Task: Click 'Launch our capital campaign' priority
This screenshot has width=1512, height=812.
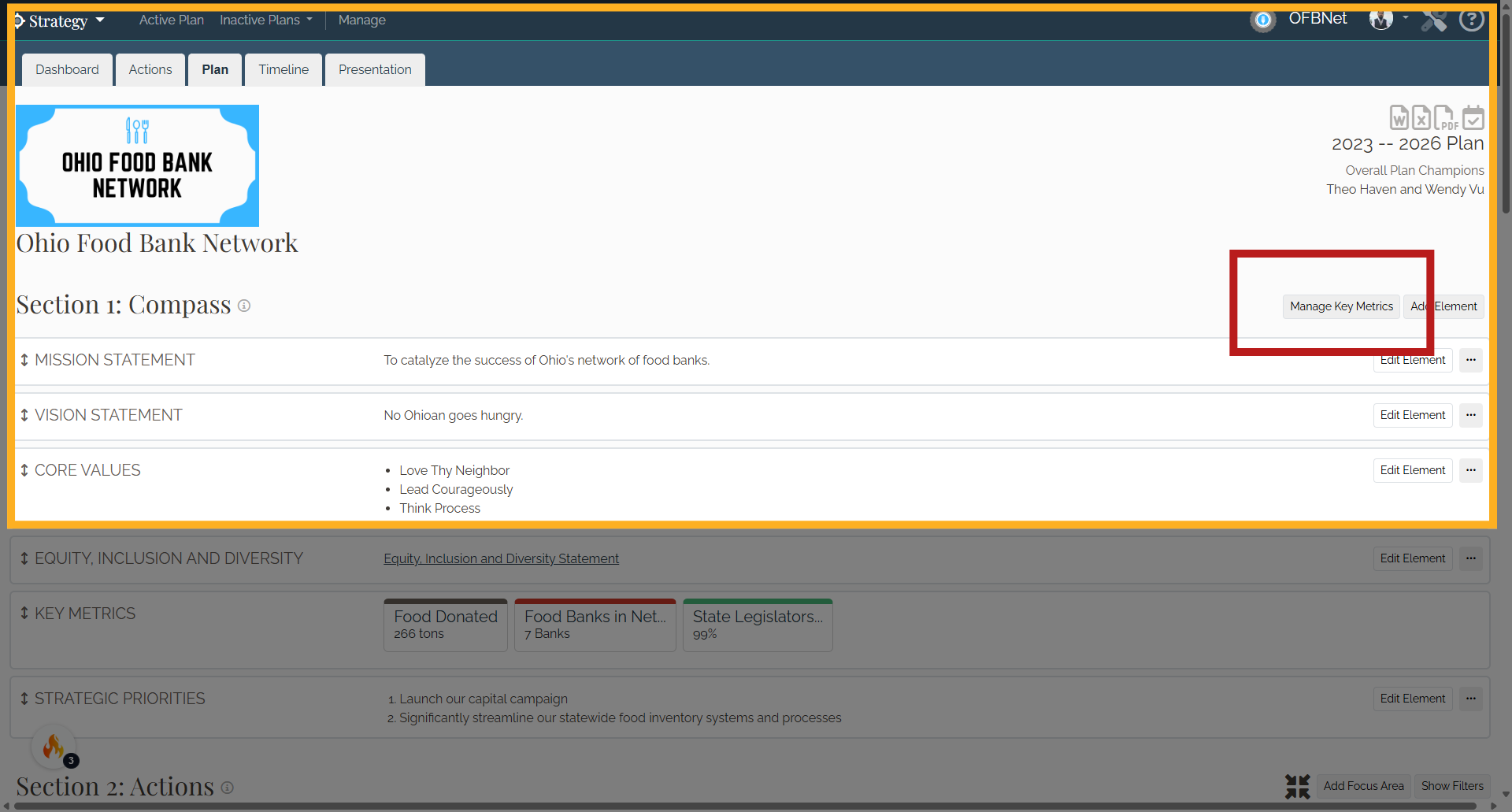Action: click(484, 699)
